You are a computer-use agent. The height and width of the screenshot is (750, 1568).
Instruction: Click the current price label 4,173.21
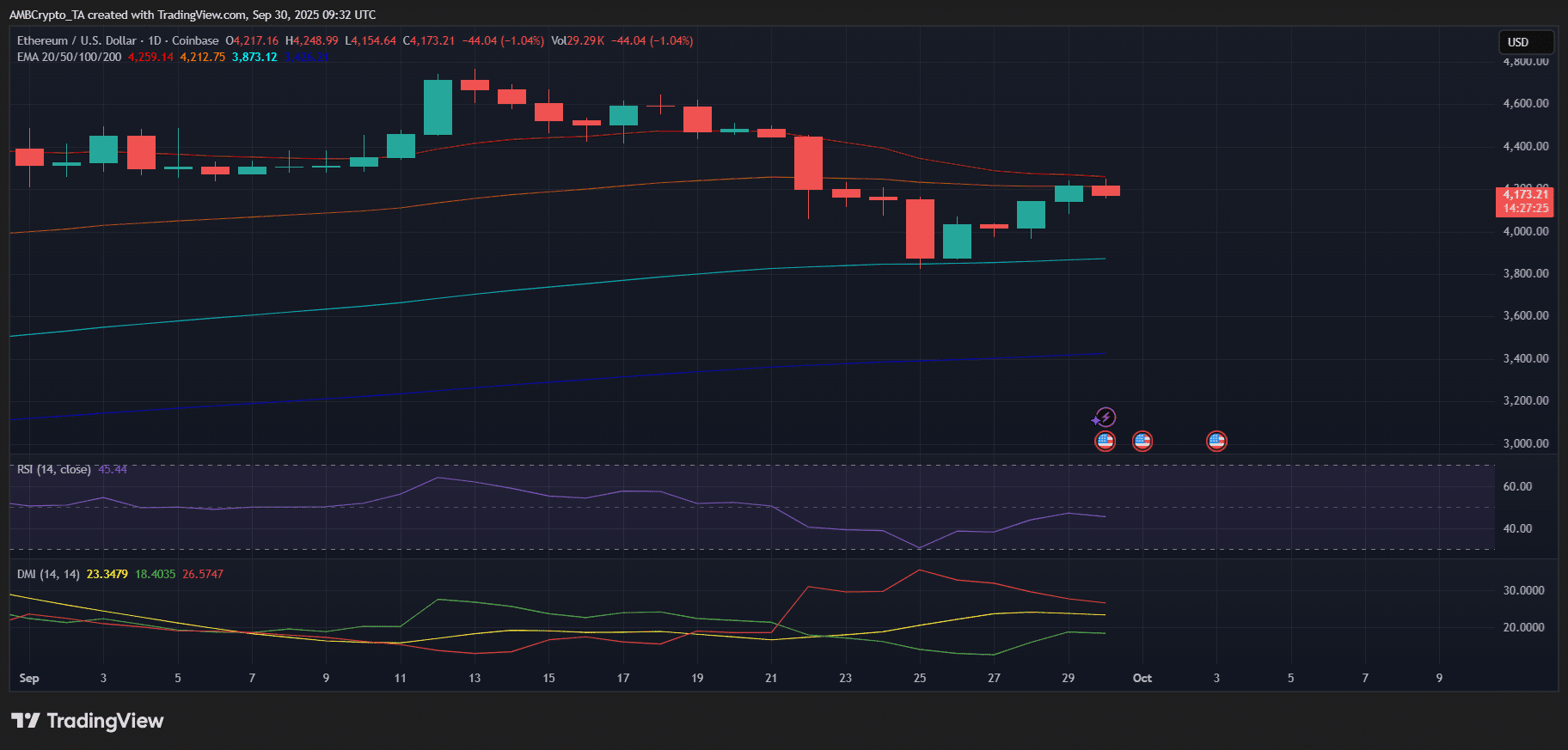[x=1525, y=195]
